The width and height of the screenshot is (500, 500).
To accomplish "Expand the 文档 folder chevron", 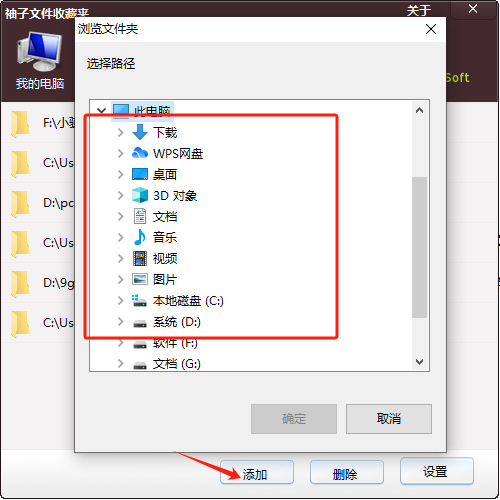I will pyautogui.click(x=121, y=216).
